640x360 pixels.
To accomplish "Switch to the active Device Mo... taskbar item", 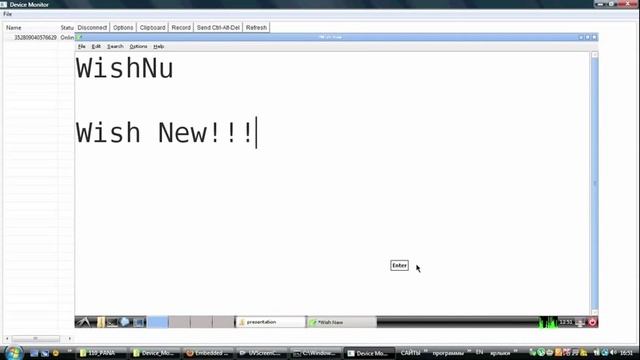I will [369, 353].
